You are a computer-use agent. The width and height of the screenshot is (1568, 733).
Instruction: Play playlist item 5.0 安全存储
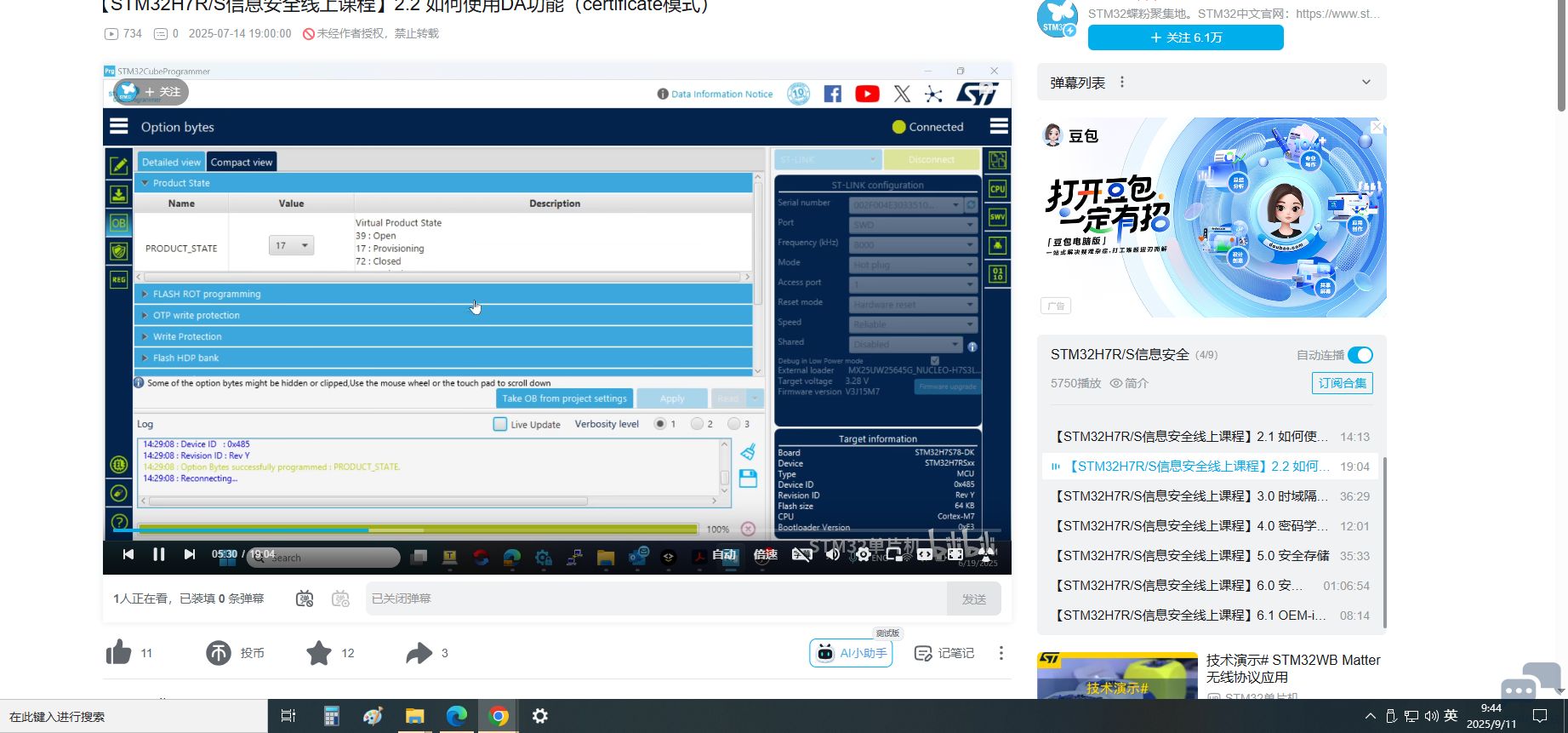point(1212,556)
